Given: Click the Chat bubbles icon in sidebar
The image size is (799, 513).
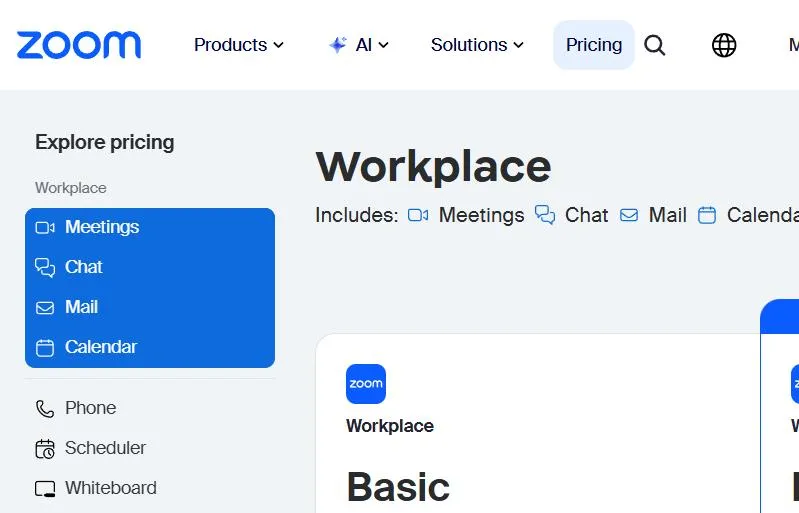Looking at the screenshot, I should click(45, 267).
